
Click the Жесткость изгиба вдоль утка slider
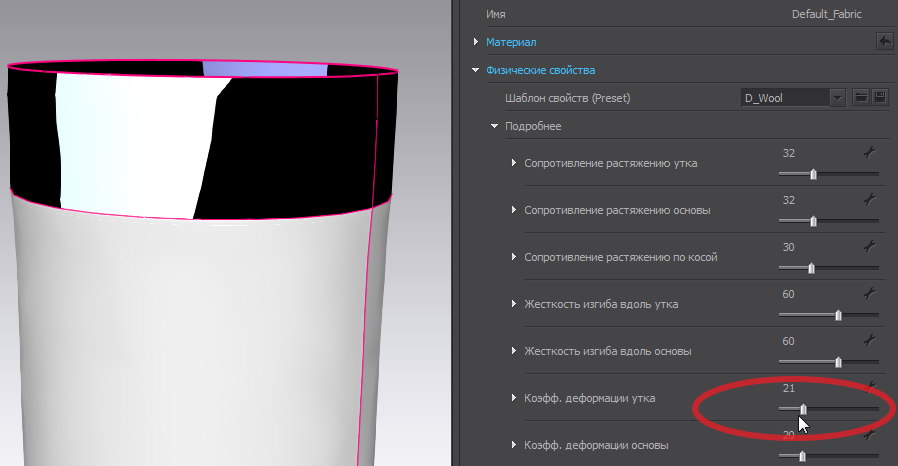[x=838, y=315]
